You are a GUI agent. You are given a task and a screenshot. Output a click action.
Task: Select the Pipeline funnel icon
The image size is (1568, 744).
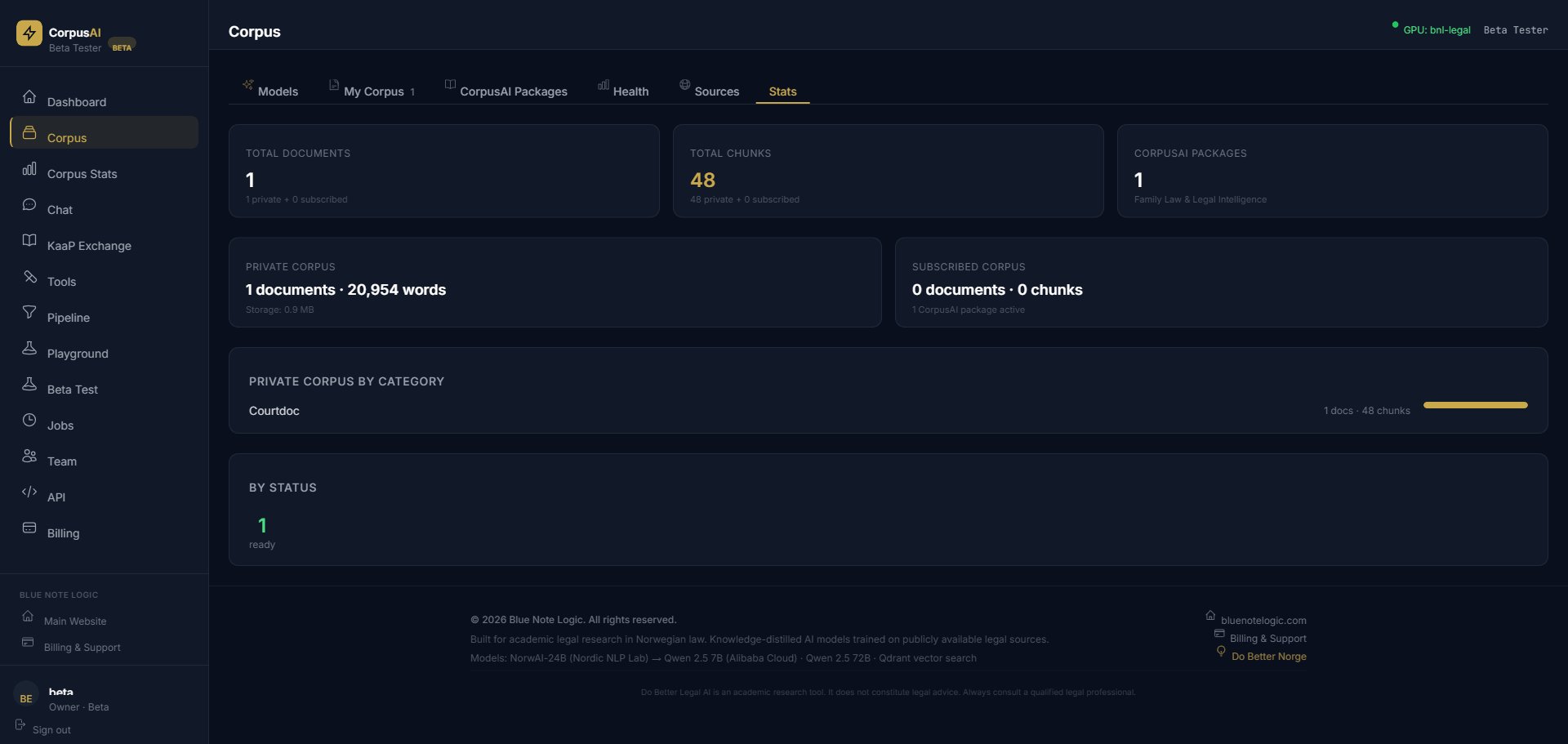coord(29,312)
